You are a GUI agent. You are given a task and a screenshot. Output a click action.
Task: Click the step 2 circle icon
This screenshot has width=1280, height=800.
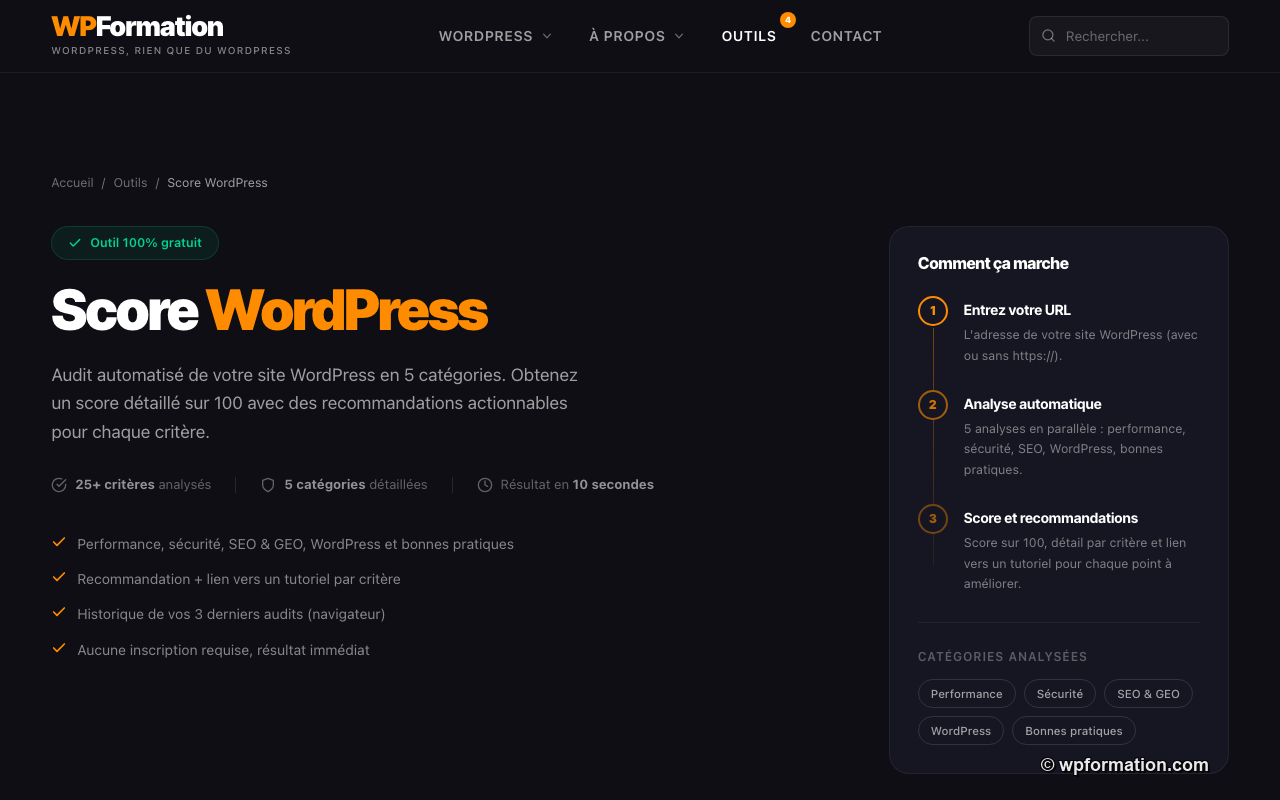click(x=933, y=405)
